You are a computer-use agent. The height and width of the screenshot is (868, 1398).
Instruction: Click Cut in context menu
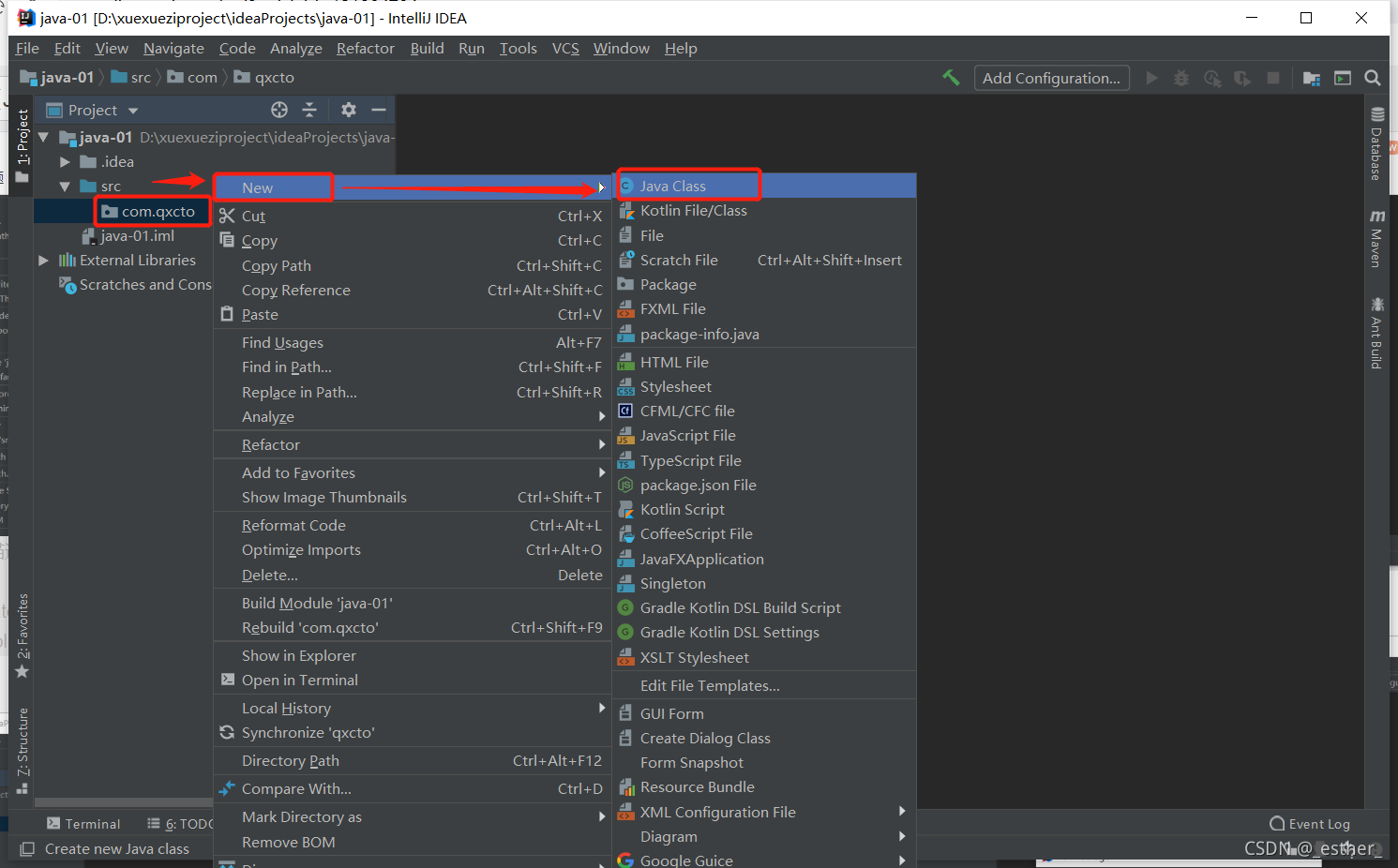click(x=413, y=217)
